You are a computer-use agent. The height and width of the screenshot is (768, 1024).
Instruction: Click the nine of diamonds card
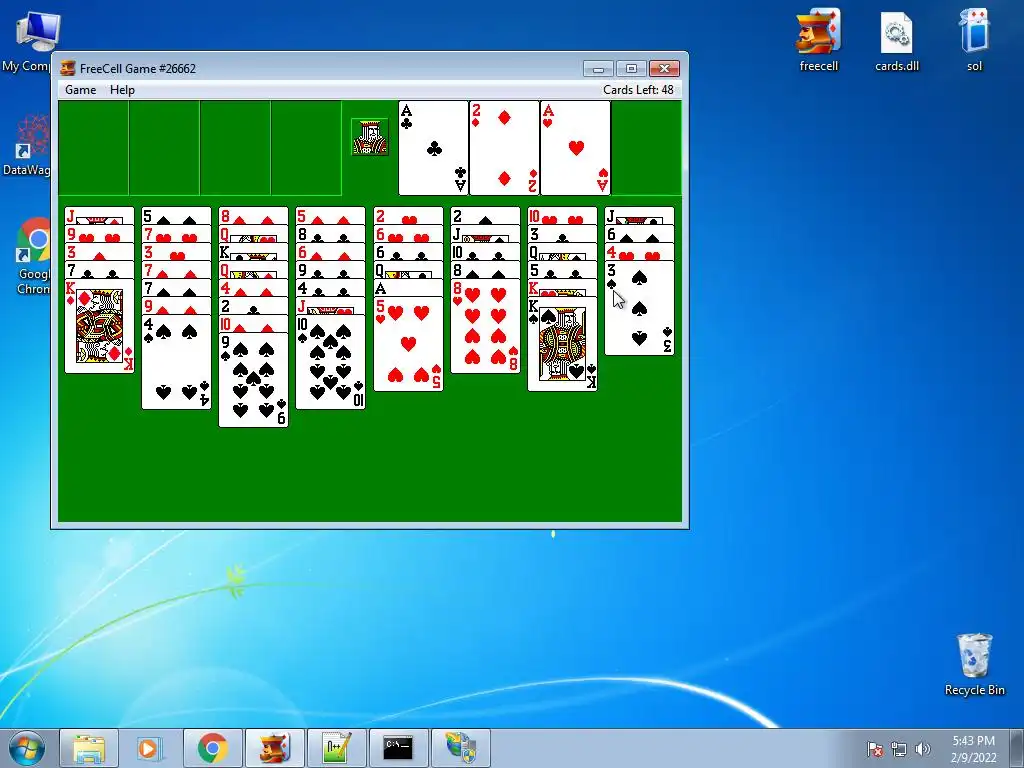(176, 306)
